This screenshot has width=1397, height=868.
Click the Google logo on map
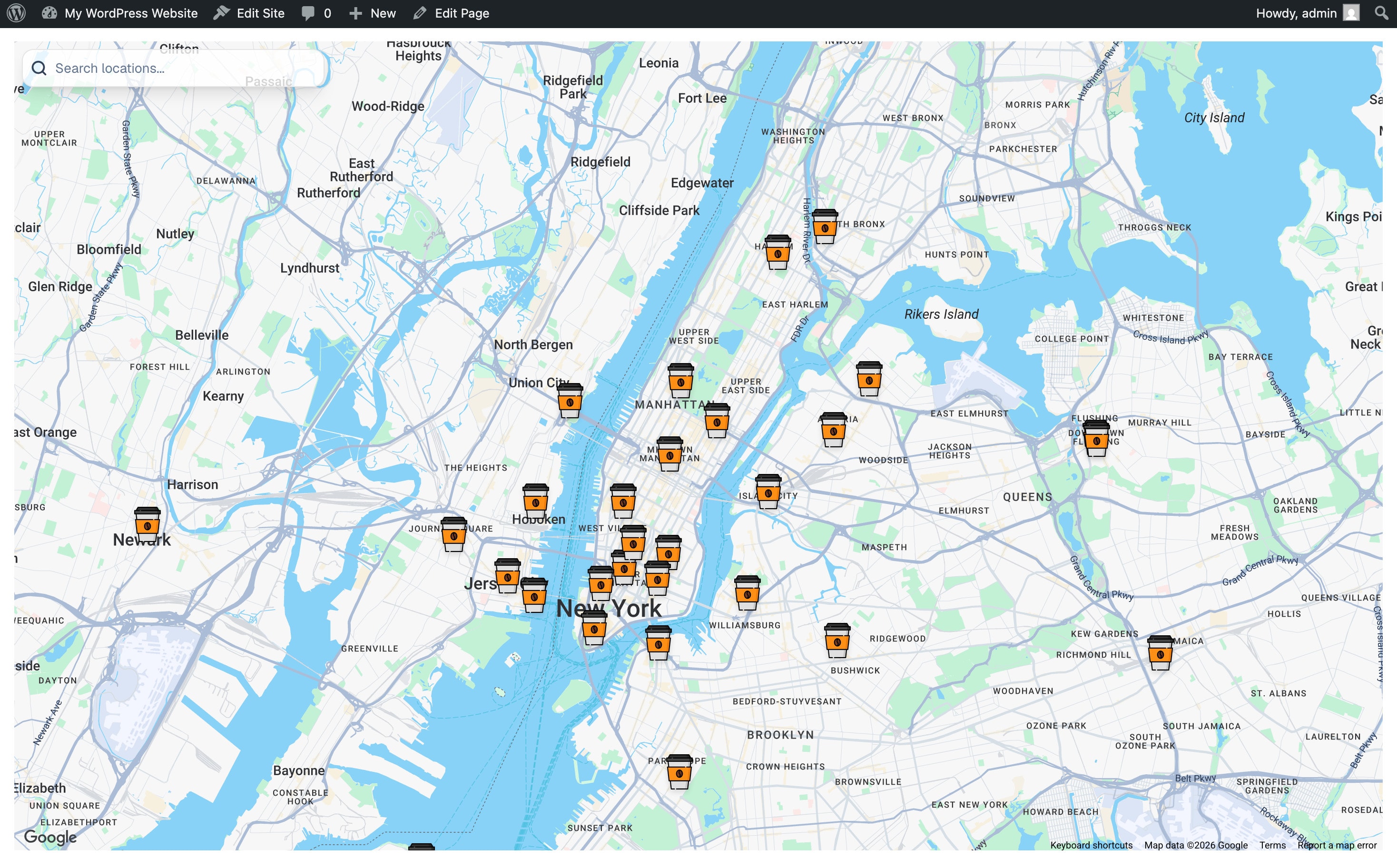(50, 837)
